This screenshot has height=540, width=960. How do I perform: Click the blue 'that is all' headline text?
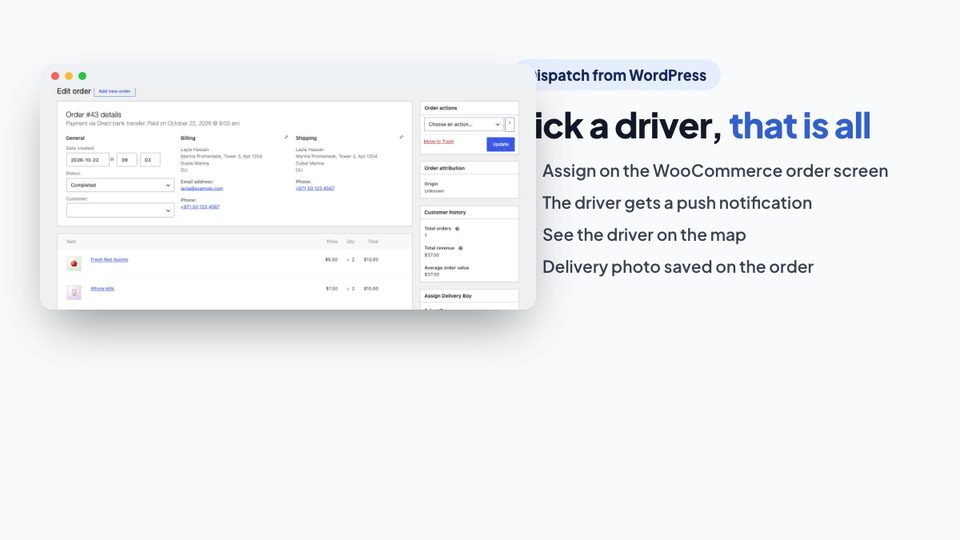coord(800,126)
